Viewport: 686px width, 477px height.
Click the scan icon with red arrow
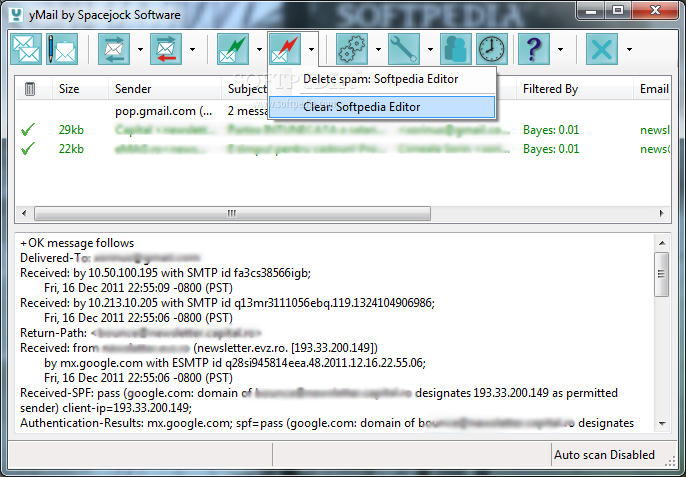point(166,49)
